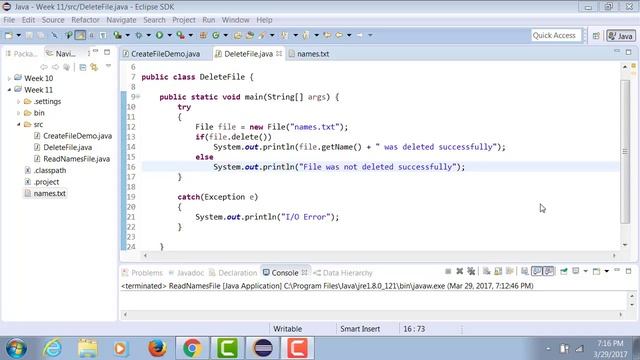Open the Open Console dropdown arrow
This screenshot has height=360, width=640.
(x=607, y=271)
